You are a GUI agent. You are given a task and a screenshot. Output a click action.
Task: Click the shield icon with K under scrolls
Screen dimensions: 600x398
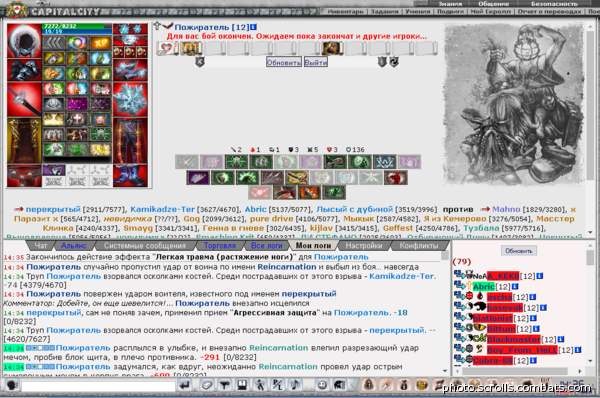point(200,62)
